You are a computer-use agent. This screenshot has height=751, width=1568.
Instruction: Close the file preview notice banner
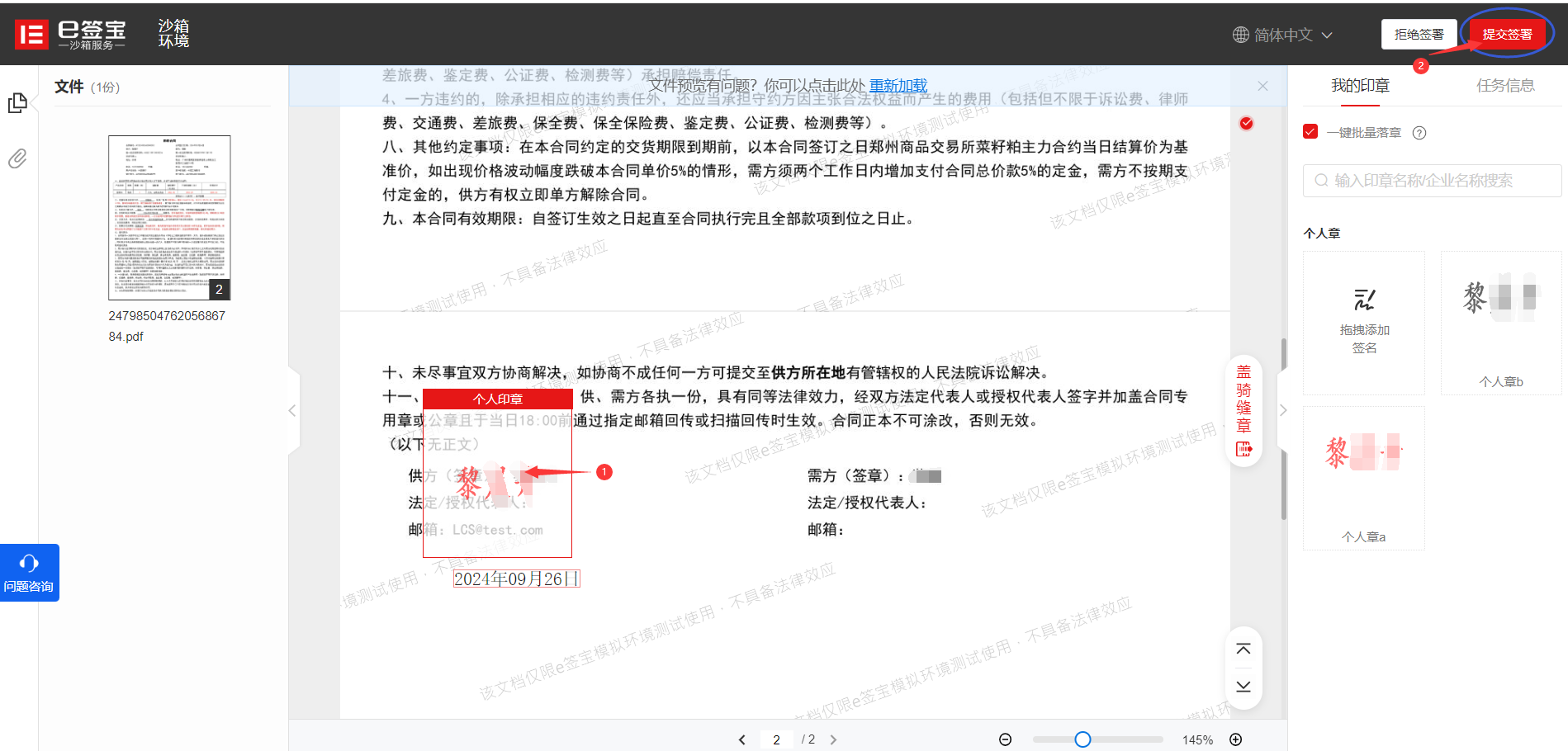point(1262,86)
